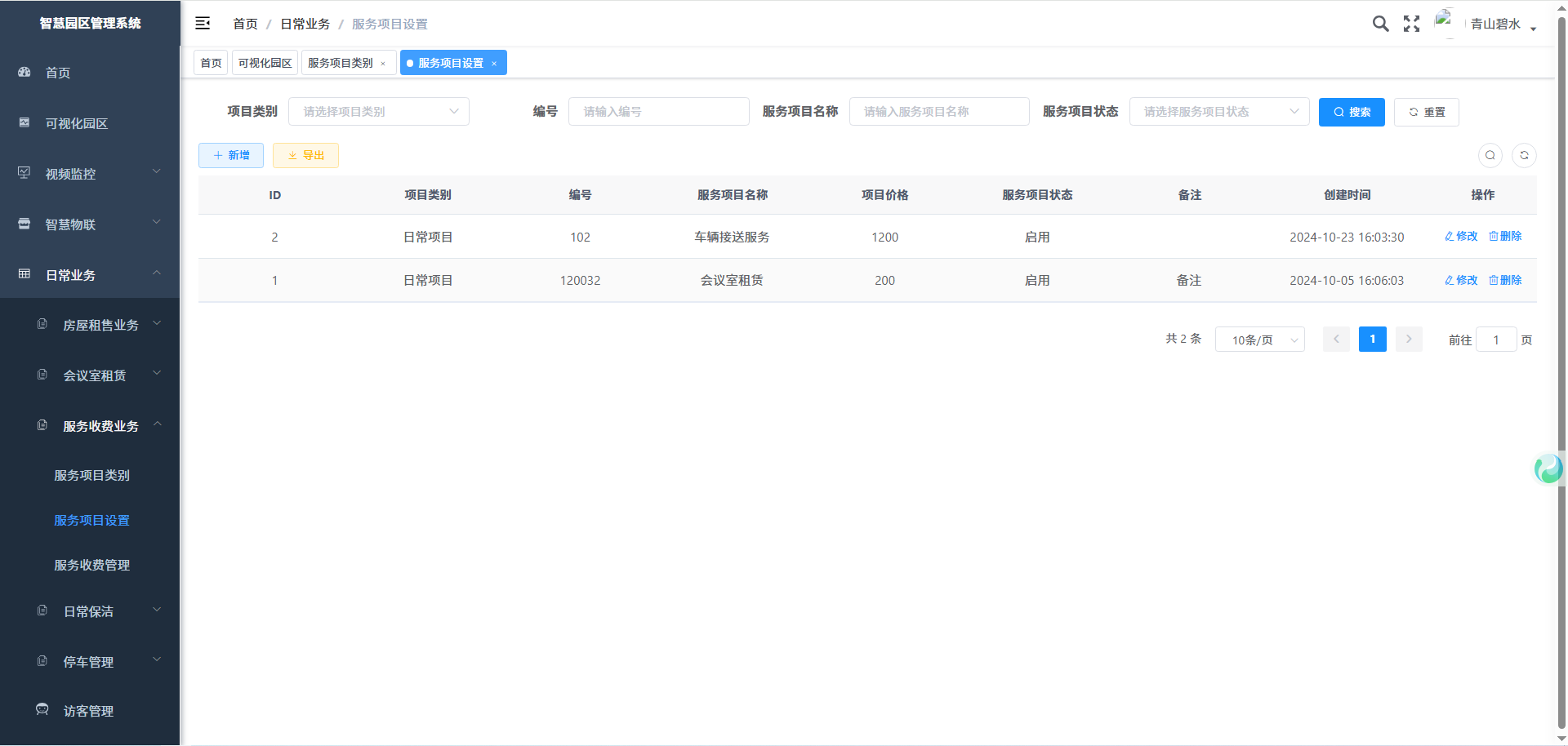Open the 10条/页 page size selector
This screenshot has height=746, width=1568.
tap(1259, 340)
